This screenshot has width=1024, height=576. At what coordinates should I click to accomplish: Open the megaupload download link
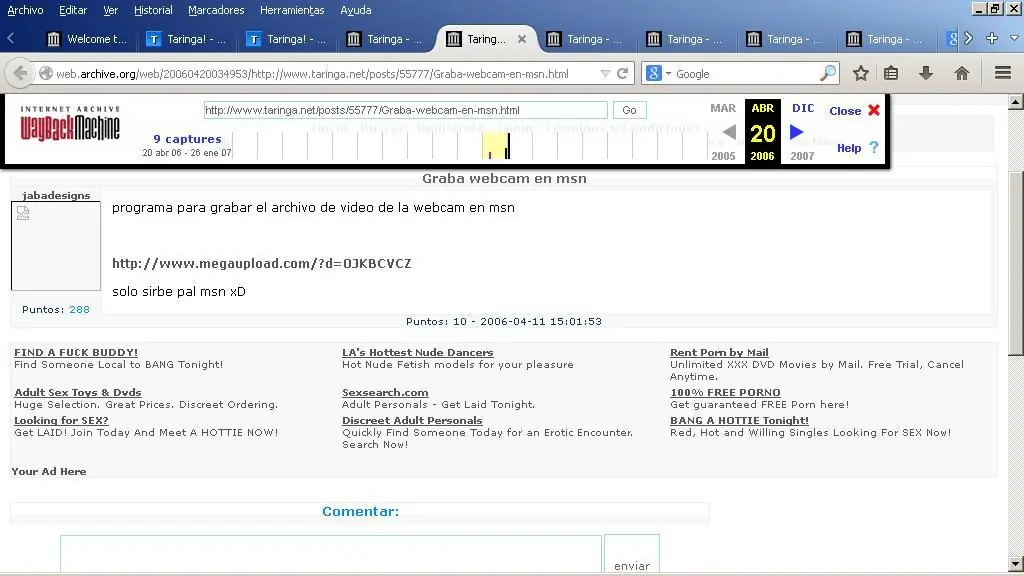(261, 264)
